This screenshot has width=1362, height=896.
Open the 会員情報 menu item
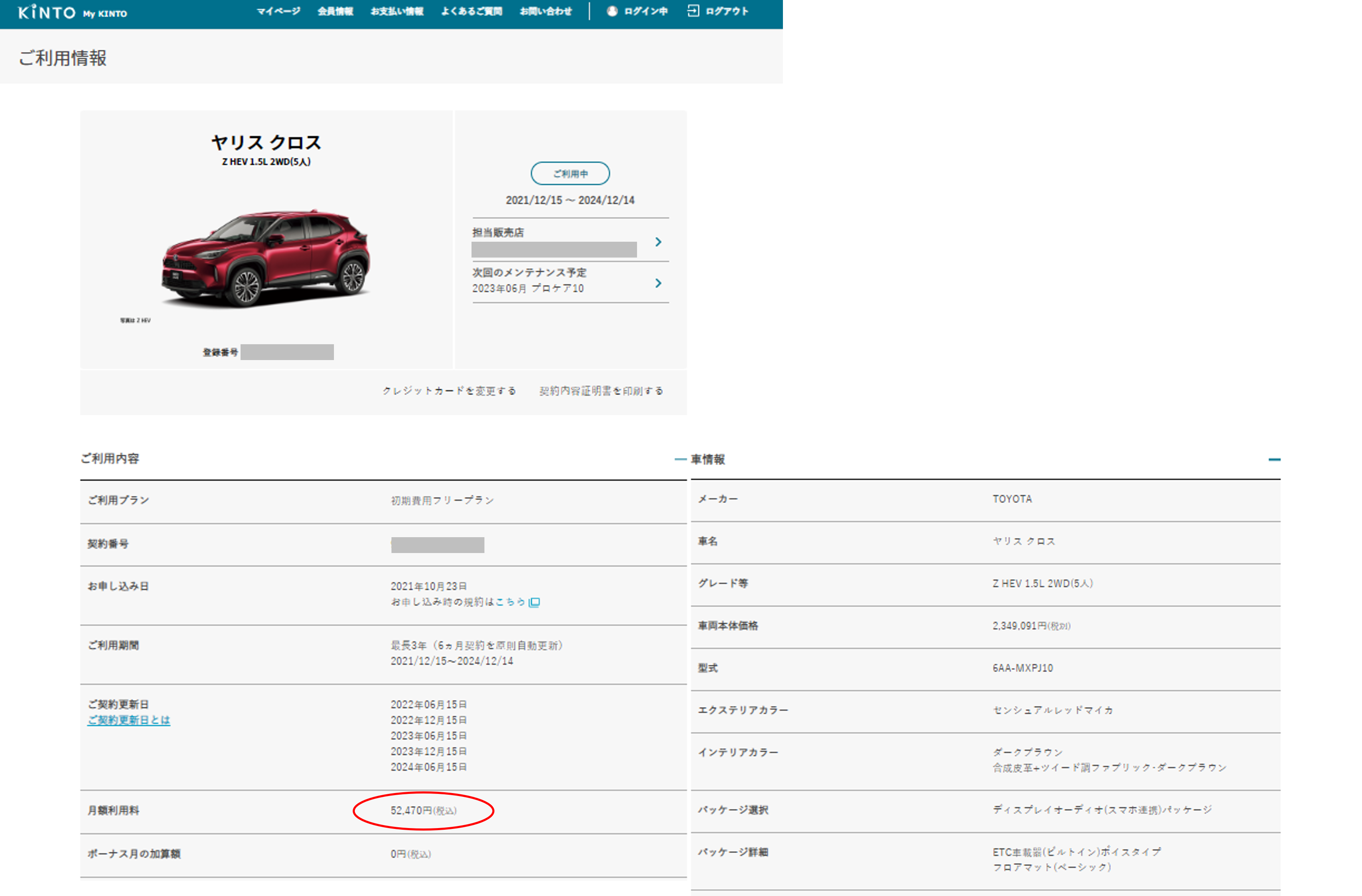coord(335,11)
